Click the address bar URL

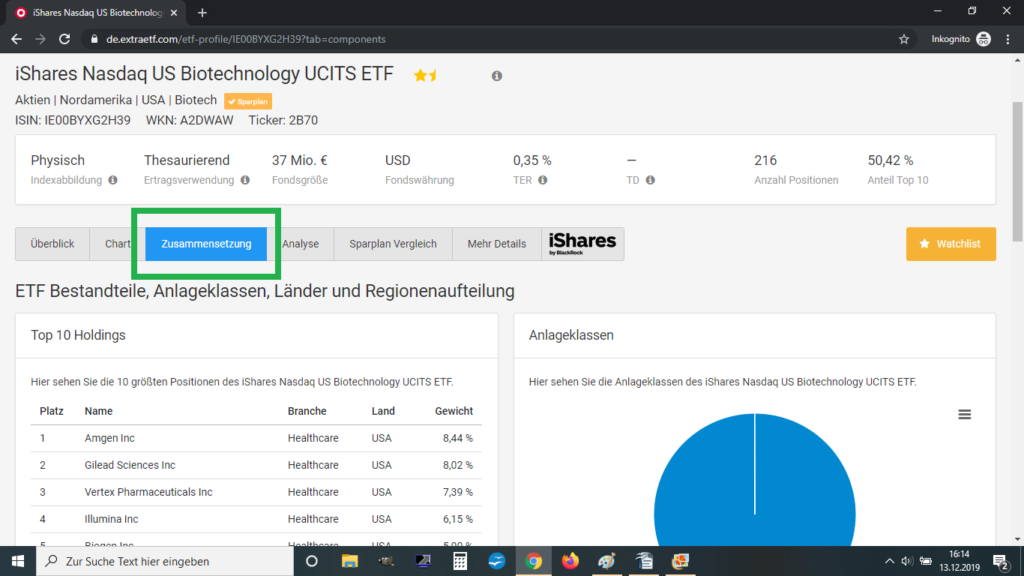click(246, 39)
